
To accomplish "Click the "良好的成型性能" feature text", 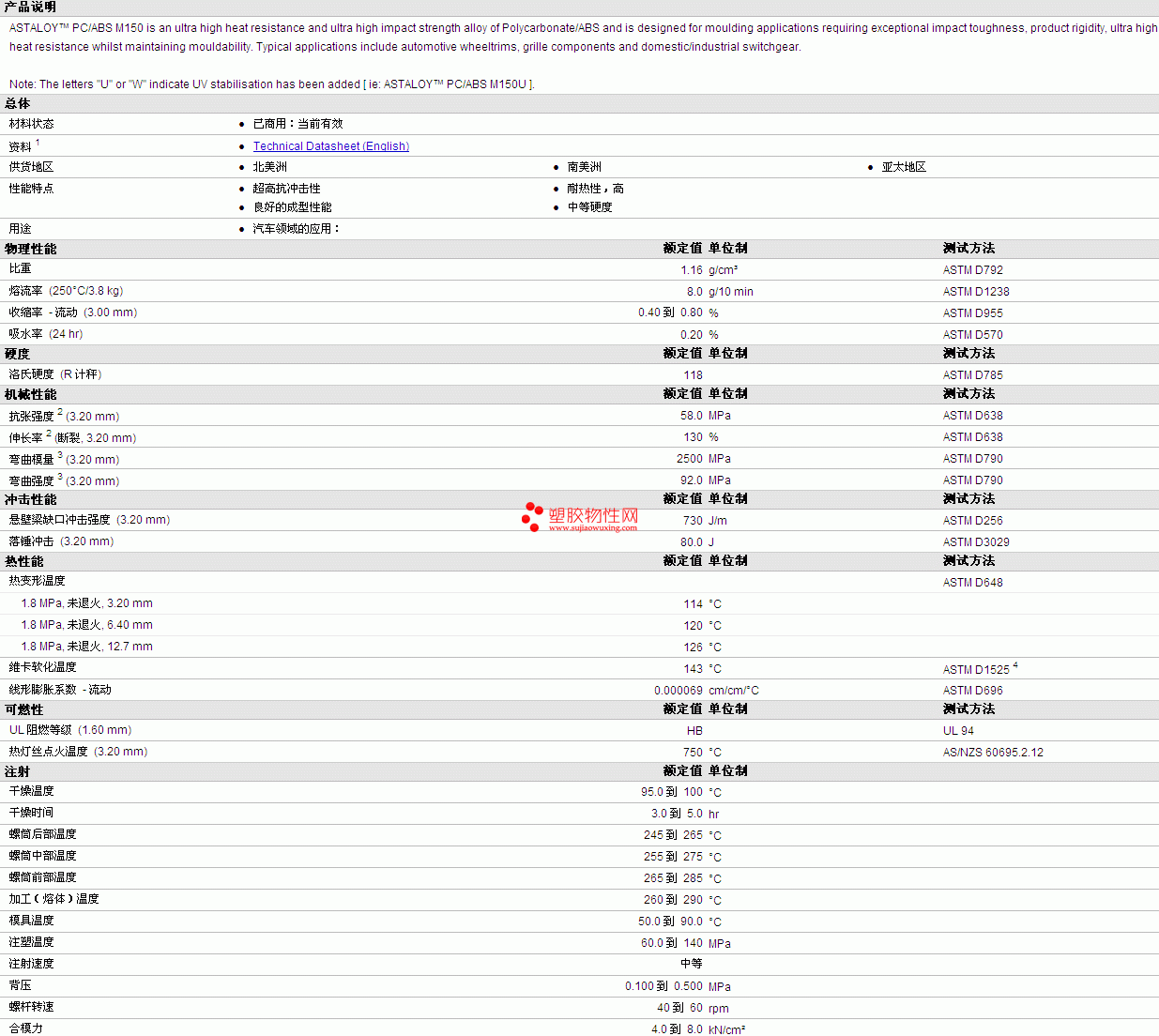I will (293, 207).
